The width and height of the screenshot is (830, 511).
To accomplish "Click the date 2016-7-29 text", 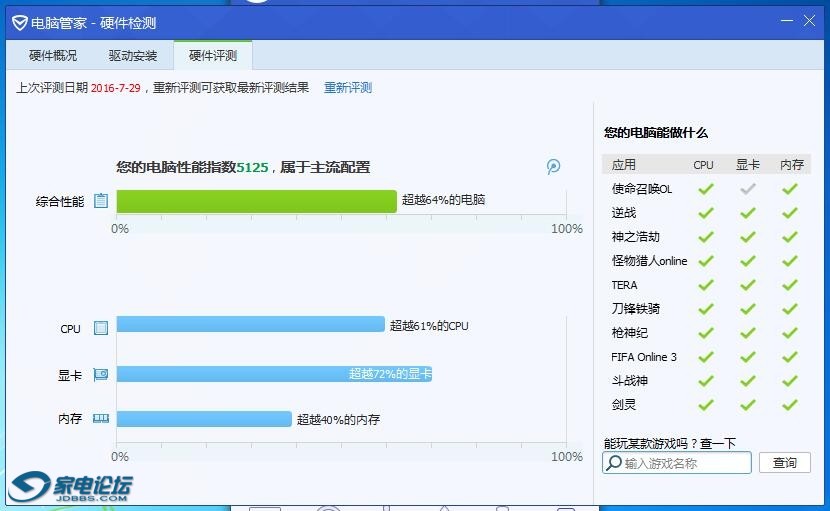I will [115, 88].
